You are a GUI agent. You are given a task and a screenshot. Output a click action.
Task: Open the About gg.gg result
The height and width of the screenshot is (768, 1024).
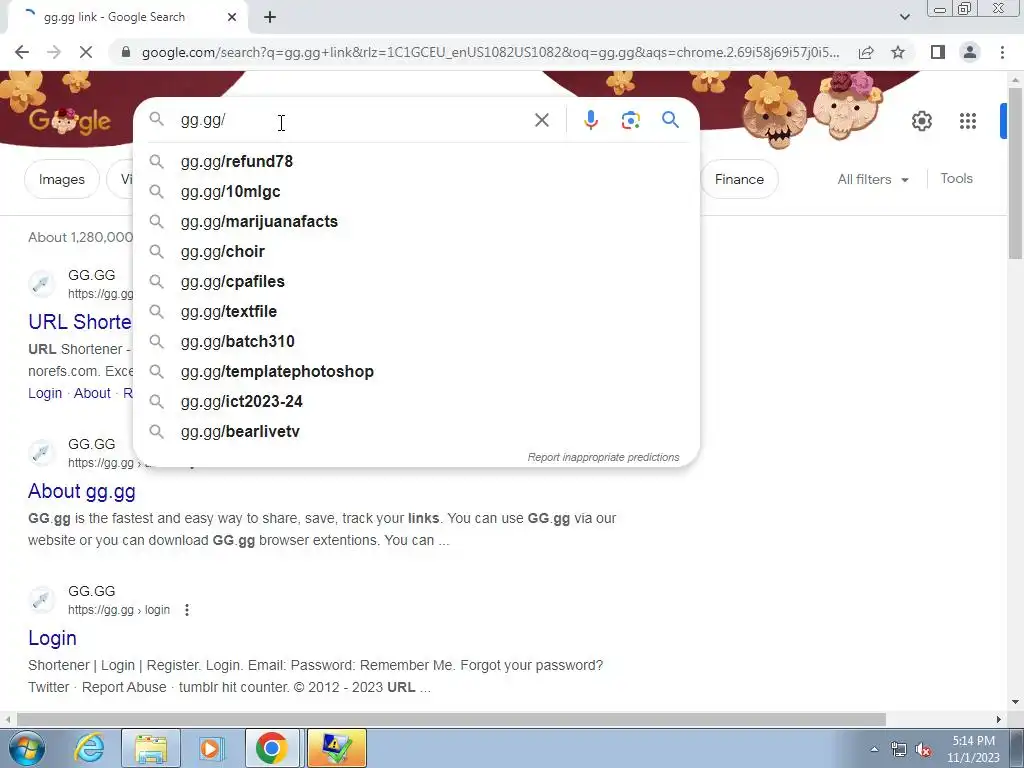(82, 491)
